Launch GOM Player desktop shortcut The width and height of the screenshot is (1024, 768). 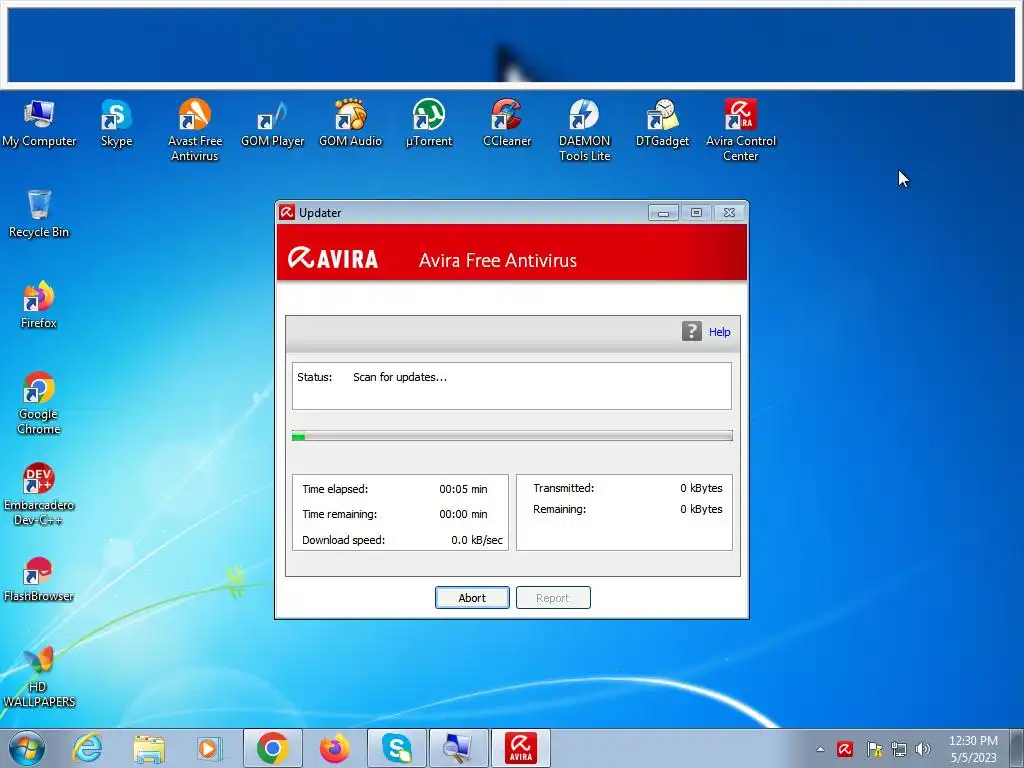272,123
